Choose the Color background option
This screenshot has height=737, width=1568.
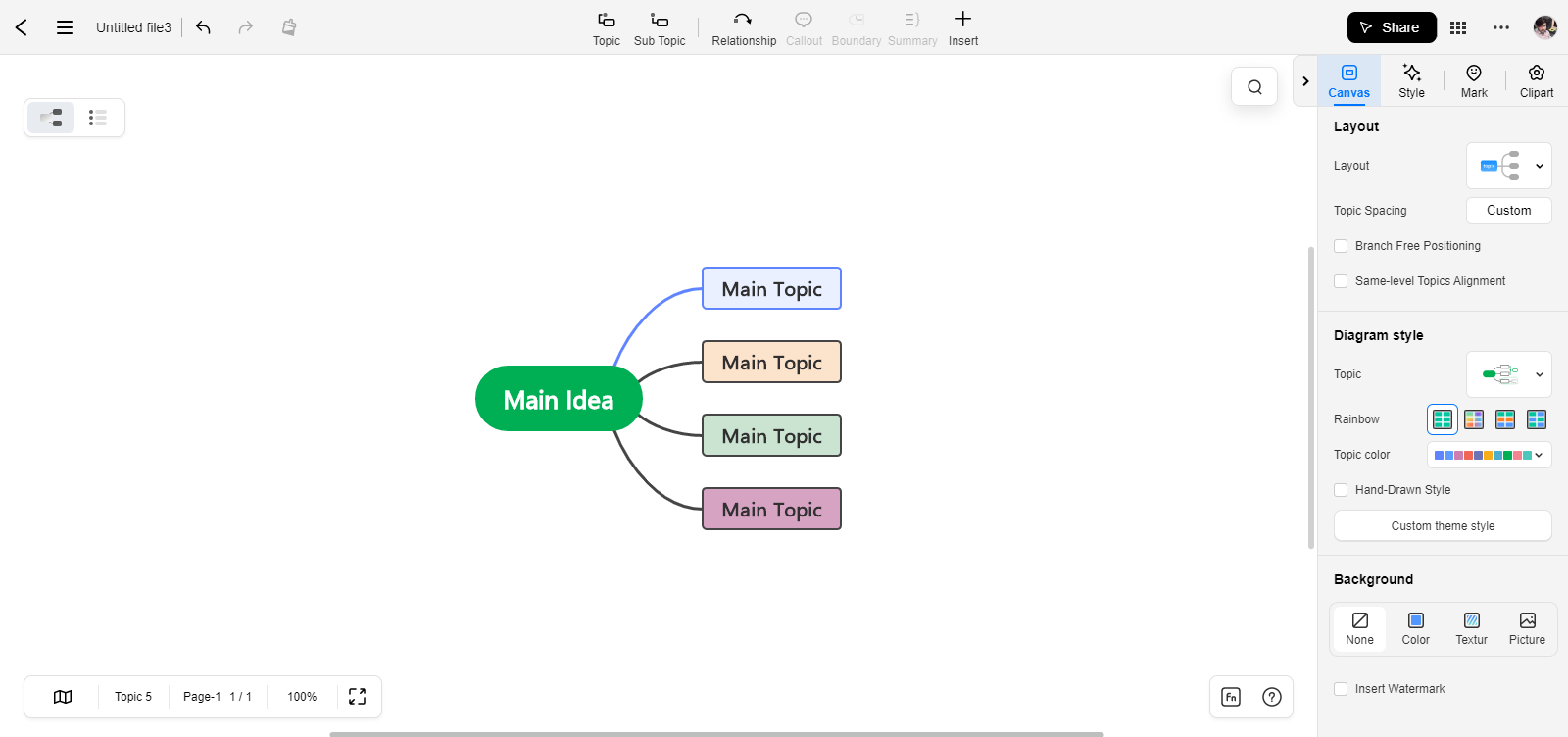point(1416,629)
